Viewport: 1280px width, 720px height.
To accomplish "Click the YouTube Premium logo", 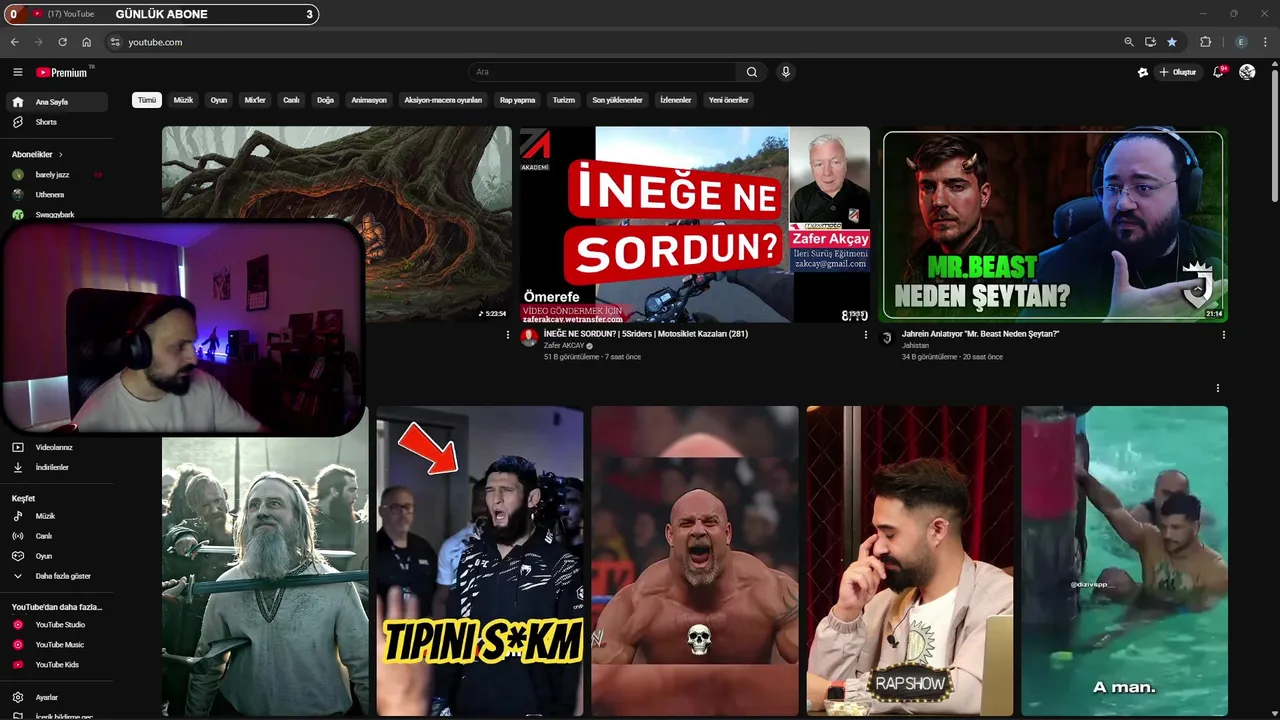I will point(64,72).
